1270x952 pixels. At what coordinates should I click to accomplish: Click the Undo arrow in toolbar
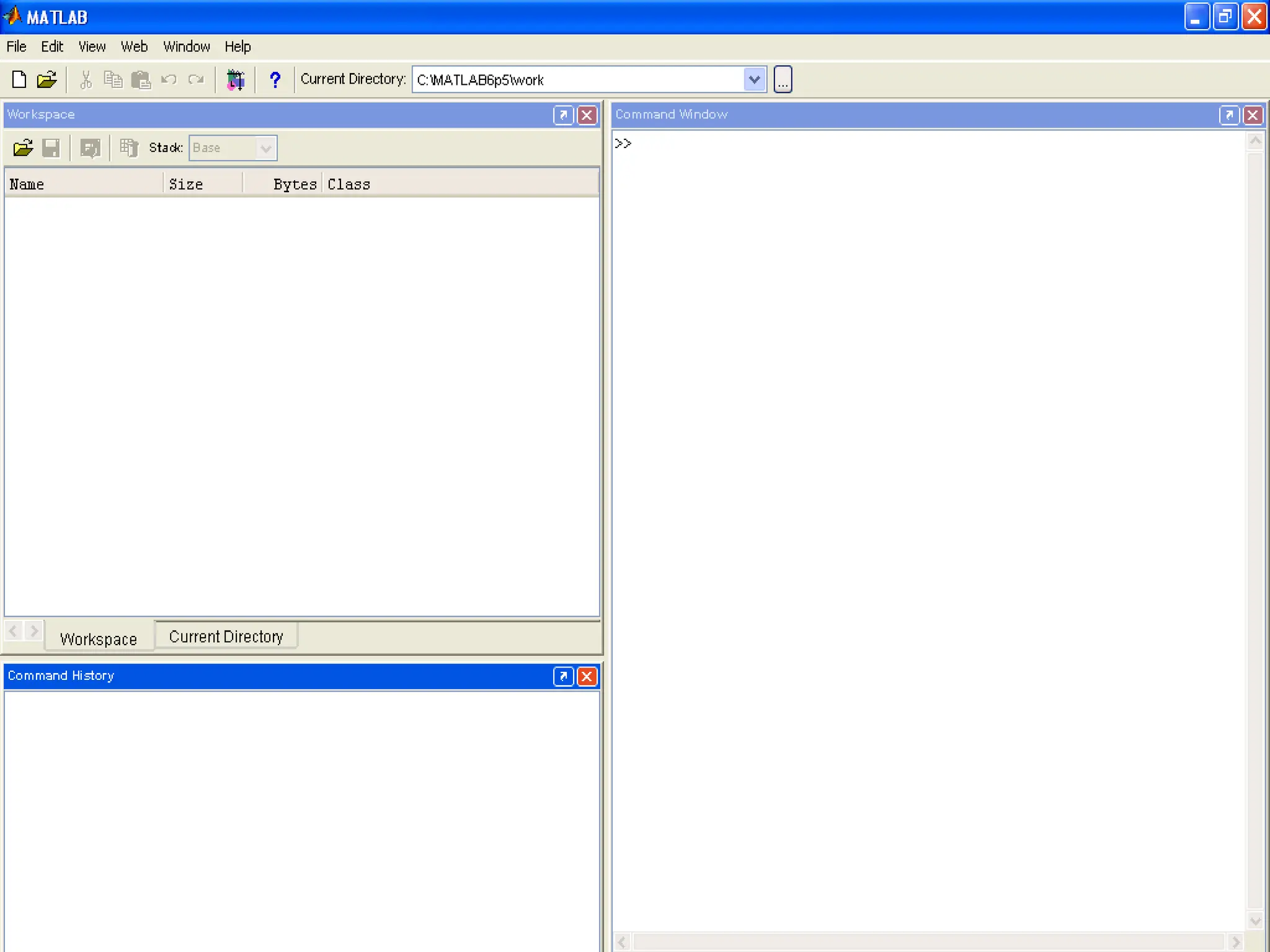[169, 80]
